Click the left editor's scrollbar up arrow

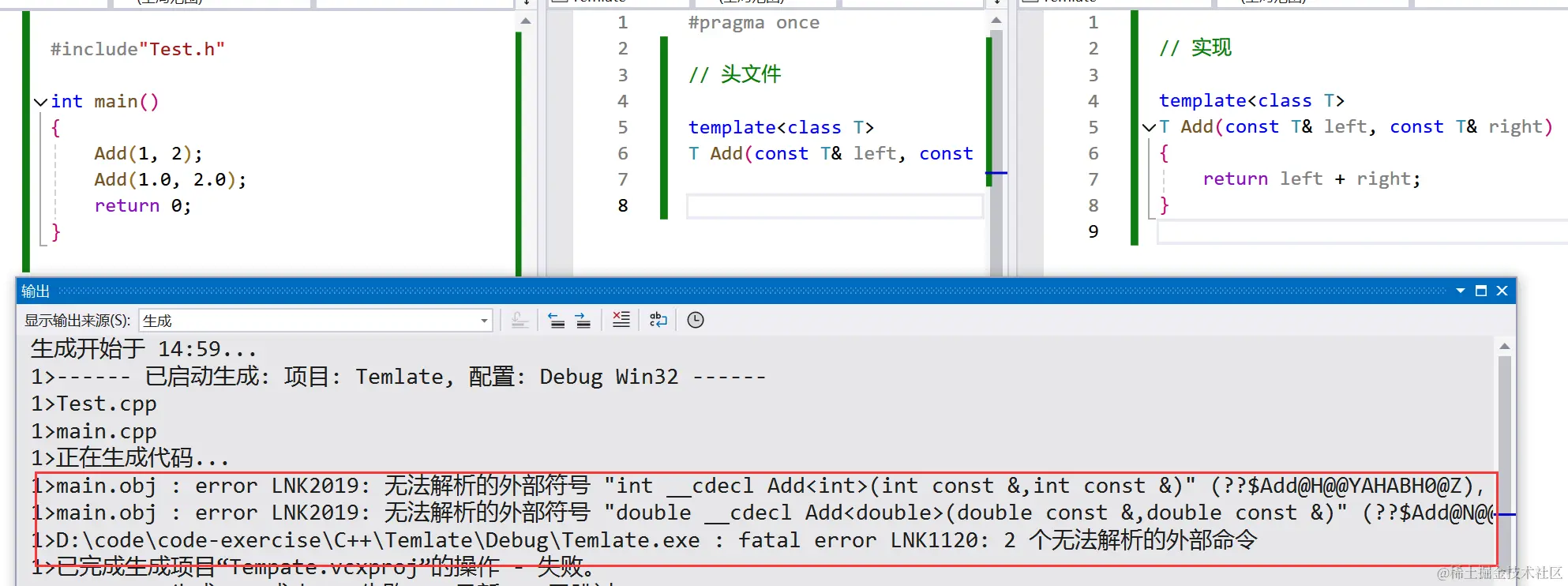click(526, 21)
